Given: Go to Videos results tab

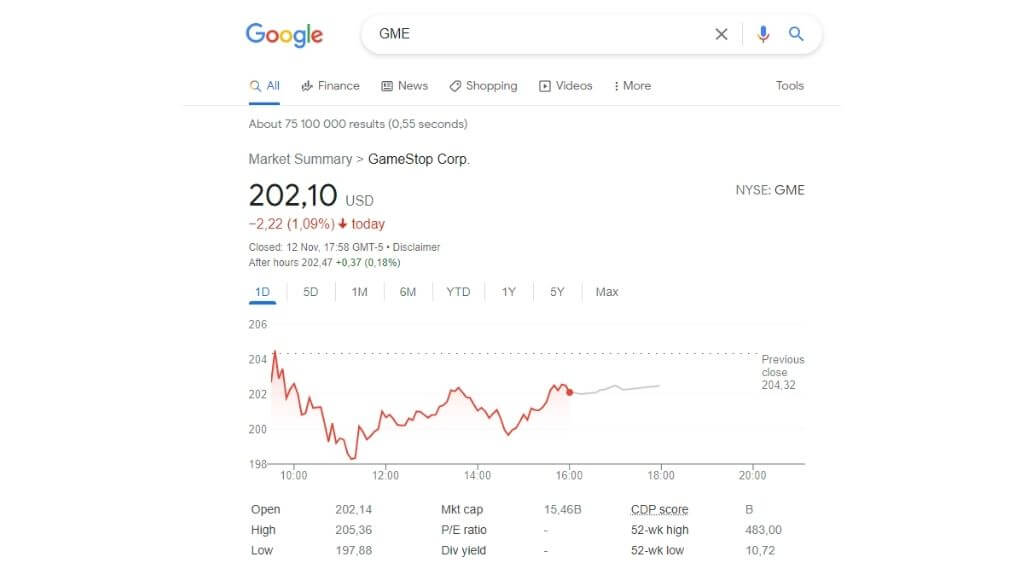Looking at the screenshot, I should (x=566, y=86).
